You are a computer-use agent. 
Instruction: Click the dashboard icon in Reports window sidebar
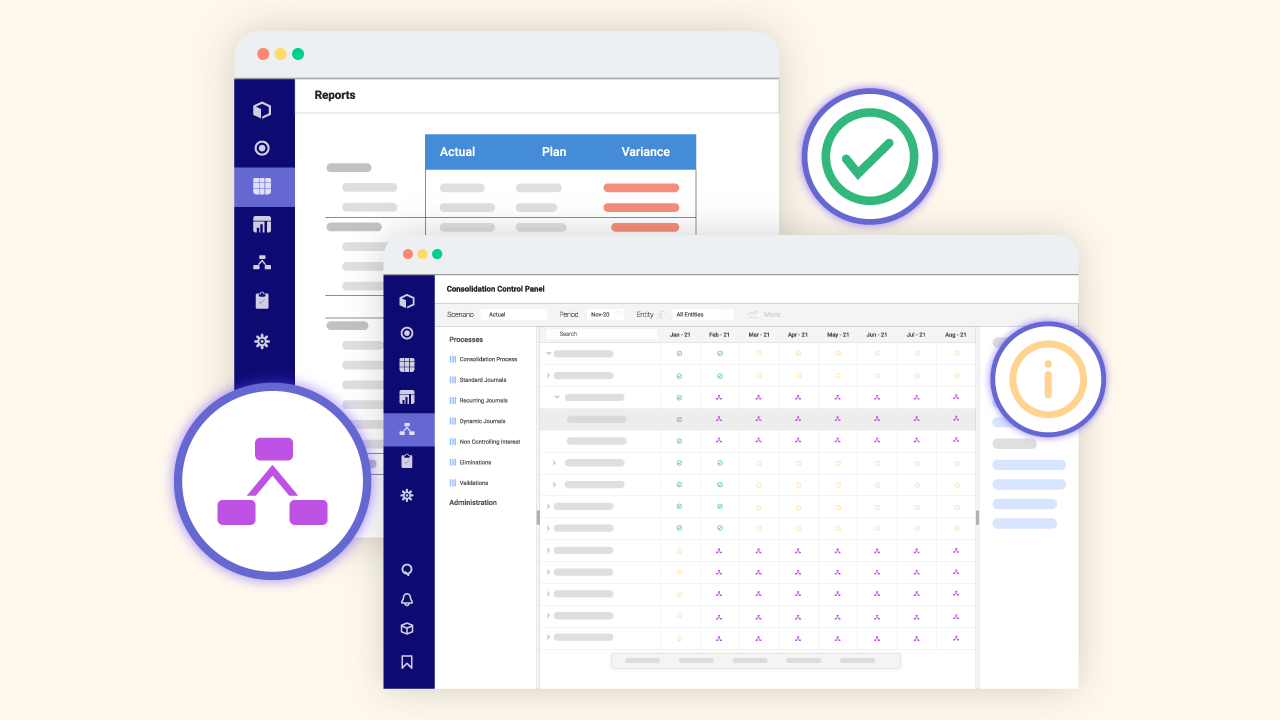[x=262, y=224]
